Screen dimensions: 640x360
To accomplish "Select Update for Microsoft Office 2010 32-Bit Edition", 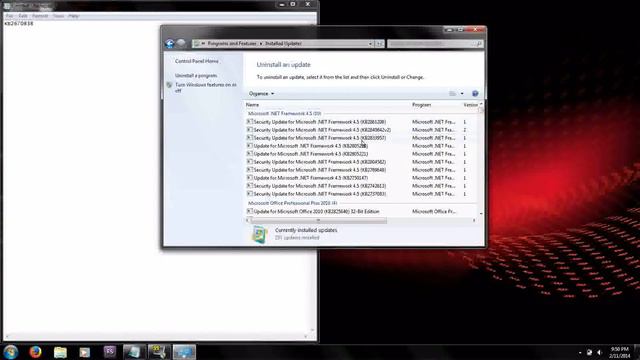I will (x=361, y=211).
